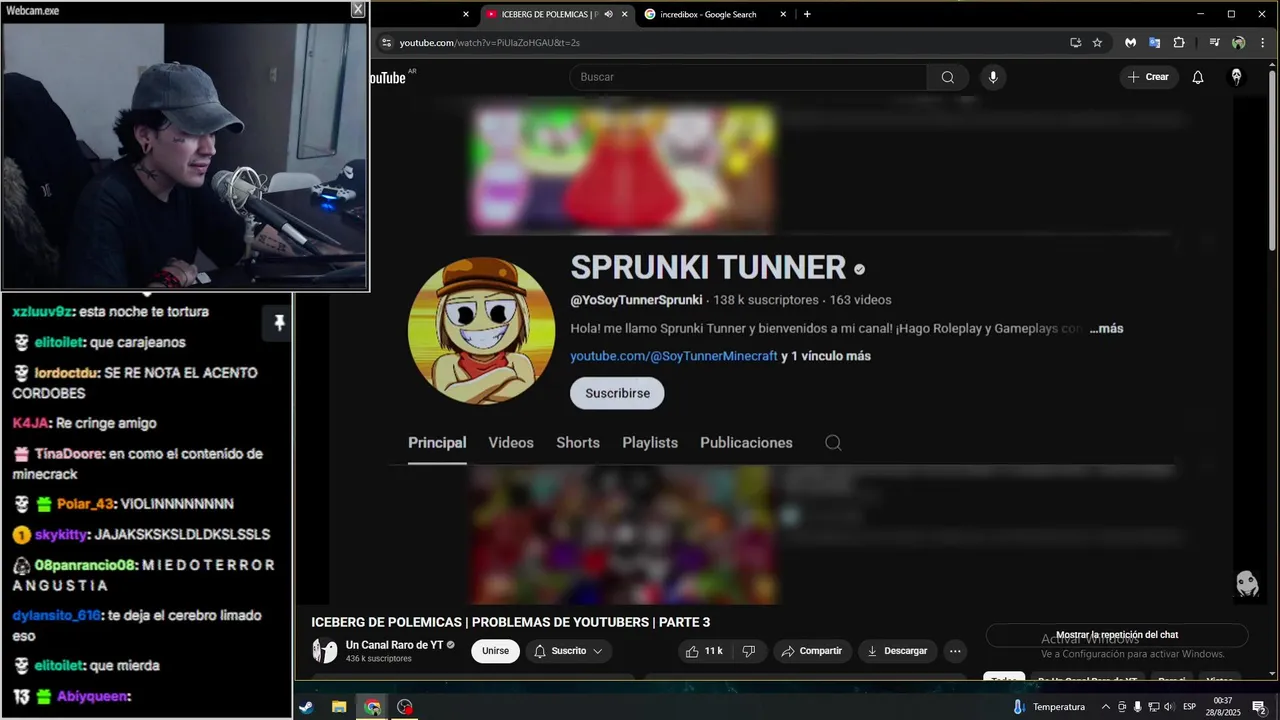Click chat username xzluuv9z
Viewport: 1280px width, 720px height.
click(42, 312)
